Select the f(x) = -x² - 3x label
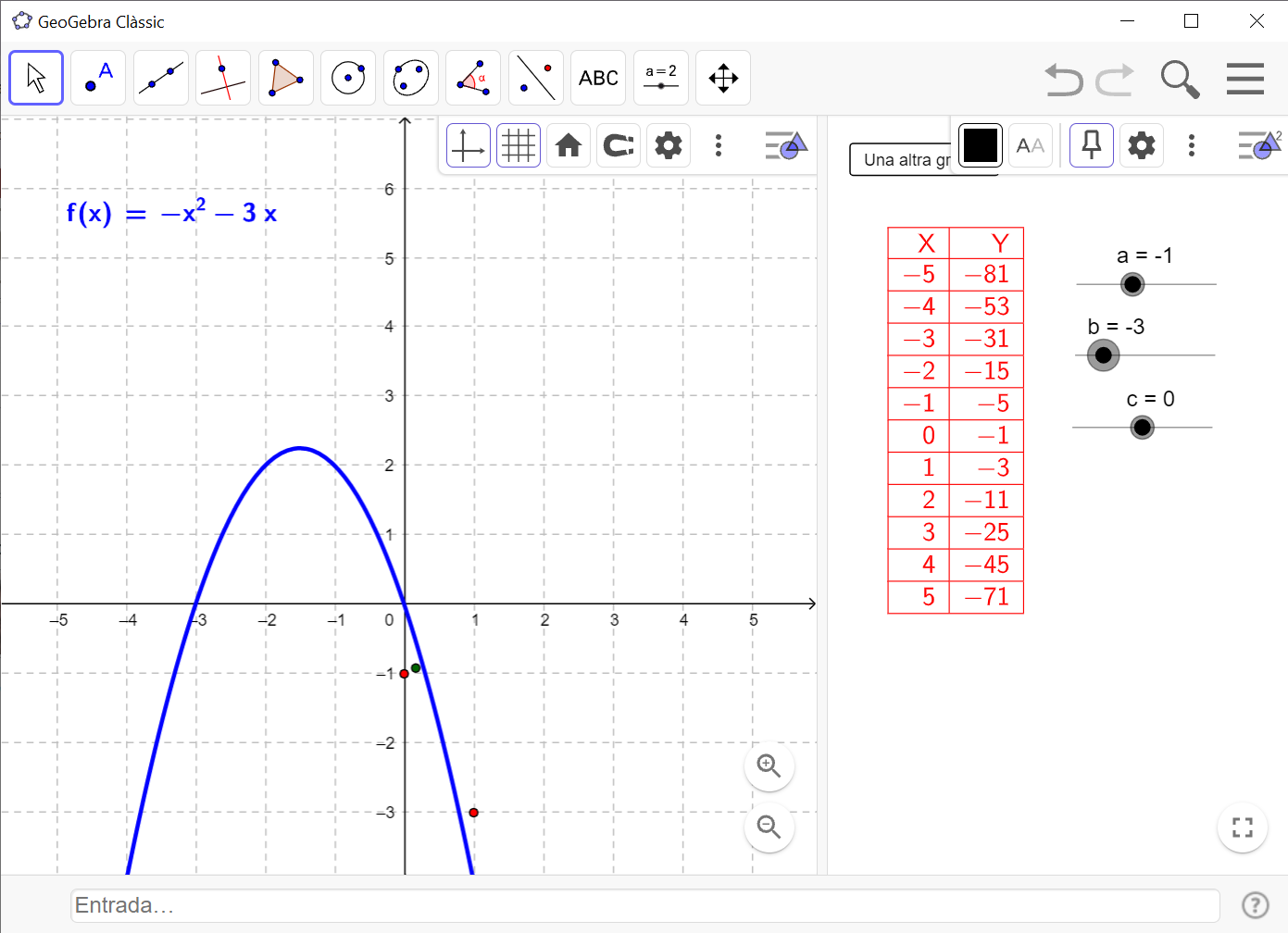The width and height of the screenshot is (1288, 933). pyautogui.click(x=172, y=213)
